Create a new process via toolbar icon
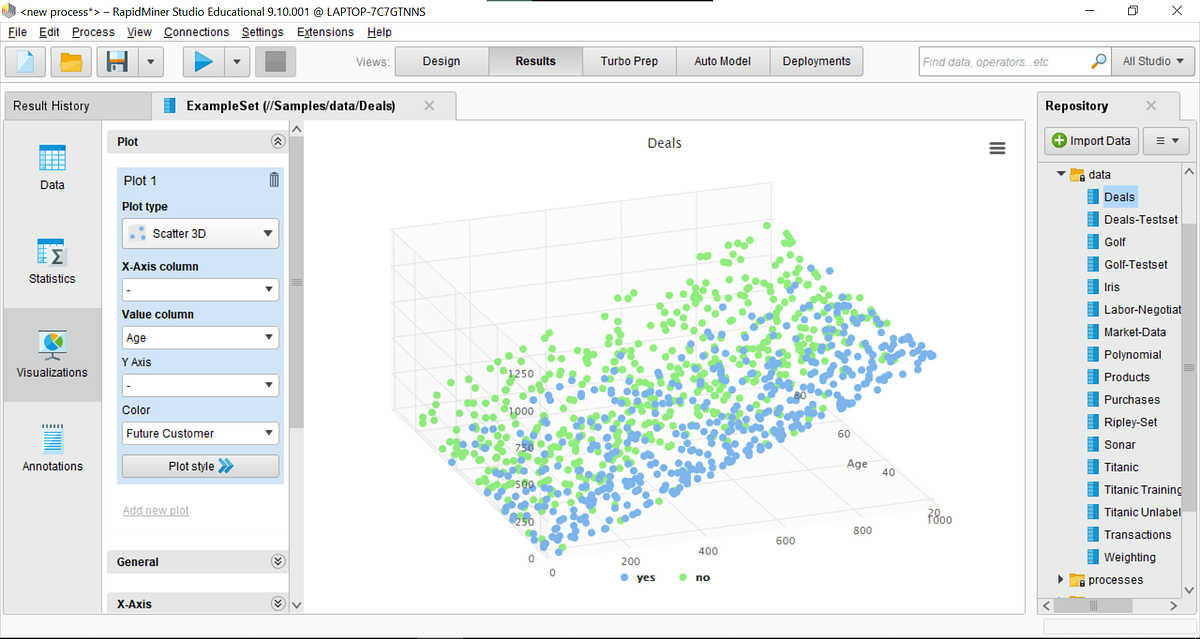 click(x=25, y=61)
